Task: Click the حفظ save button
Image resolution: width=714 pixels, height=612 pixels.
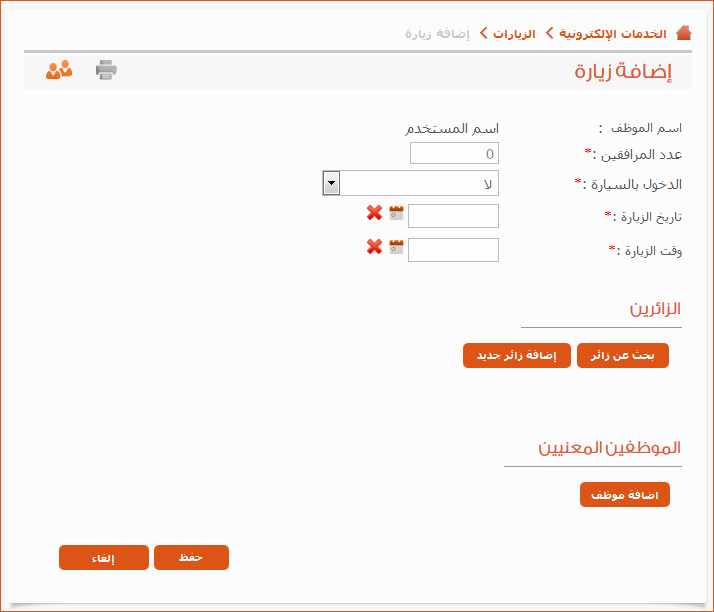Action: [191, 557]
